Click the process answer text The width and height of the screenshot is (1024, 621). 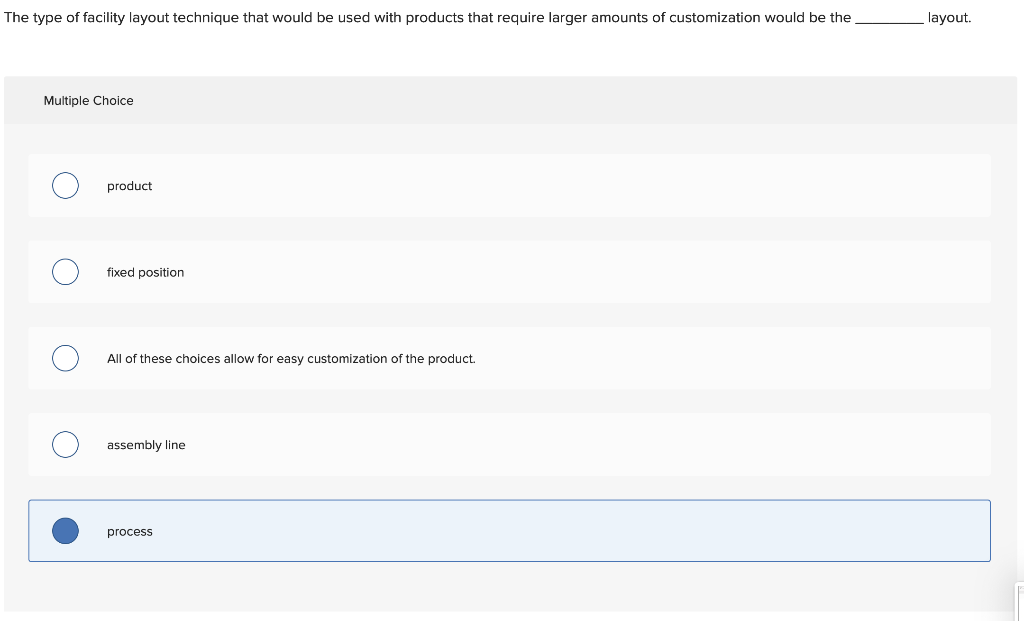(x=129, y=531)
